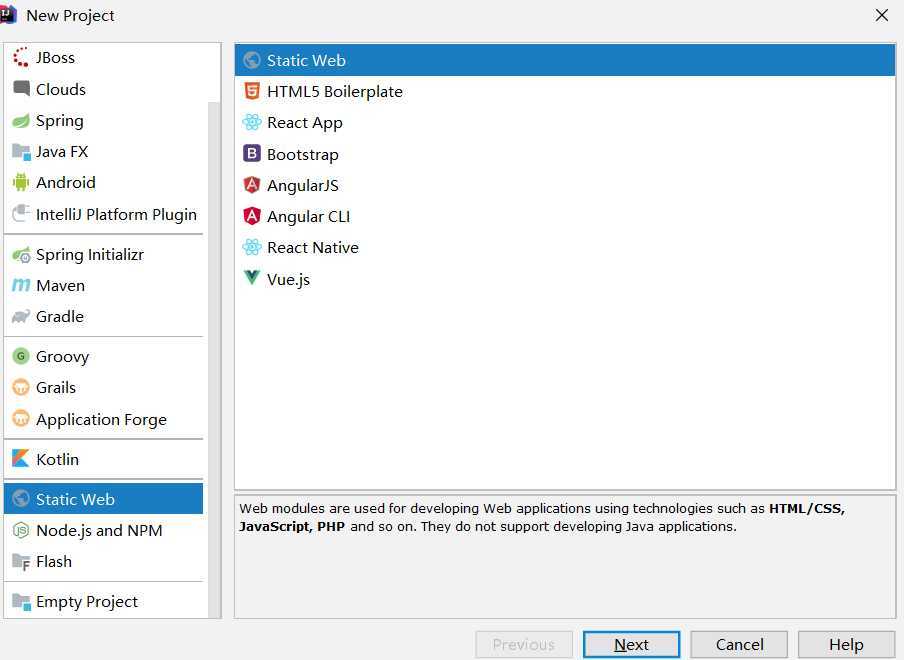904x660 pixels.
Task: Pick the Android robot icon
Action: pos(21,183)
